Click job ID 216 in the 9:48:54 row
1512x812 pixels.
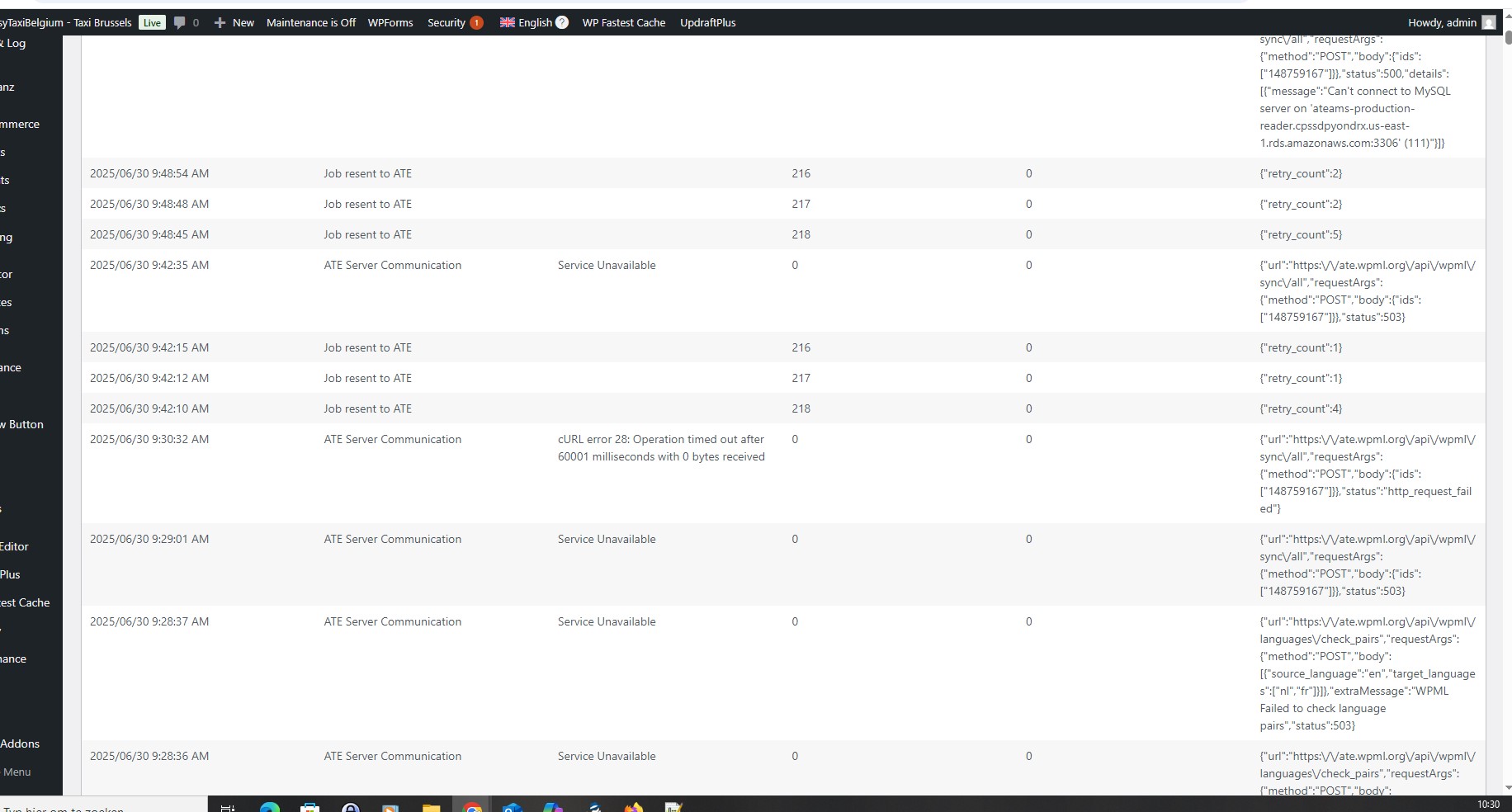pyautogui.click(x=801, y=173)
